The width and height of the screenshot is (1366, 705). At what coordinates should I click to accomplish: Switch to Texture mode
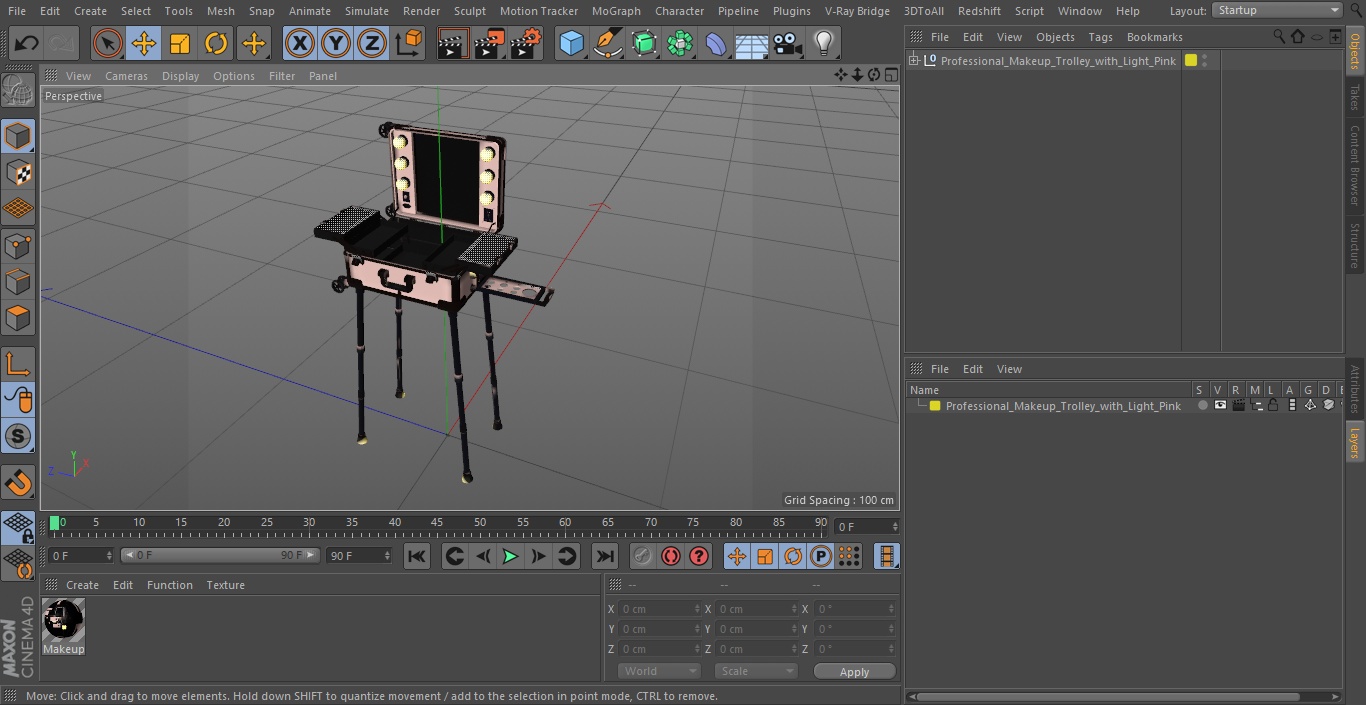point(18,172)
